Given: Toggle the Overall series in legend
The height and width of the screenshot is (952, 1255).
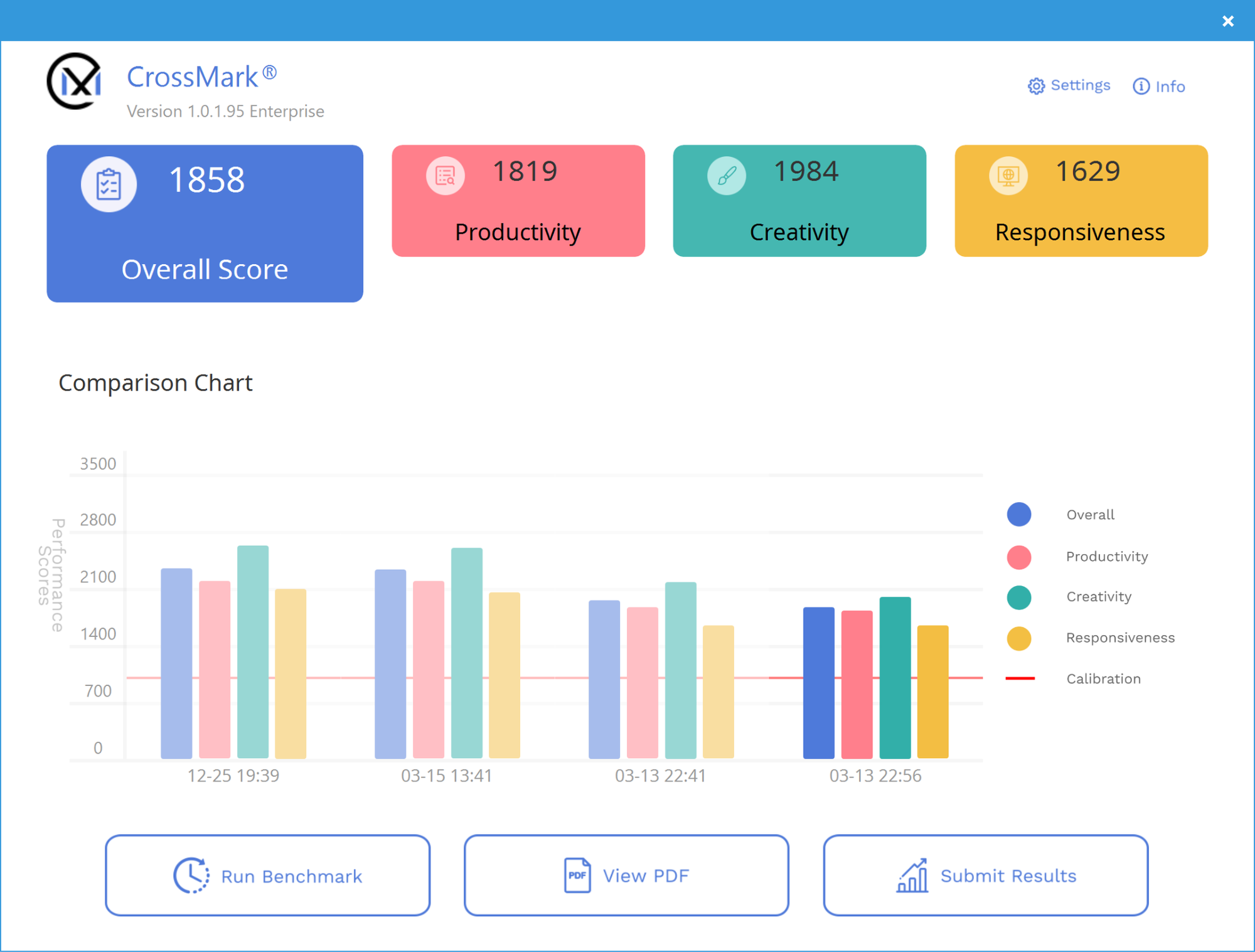Looking at the screenshot, I should [x=1019, y=515].
